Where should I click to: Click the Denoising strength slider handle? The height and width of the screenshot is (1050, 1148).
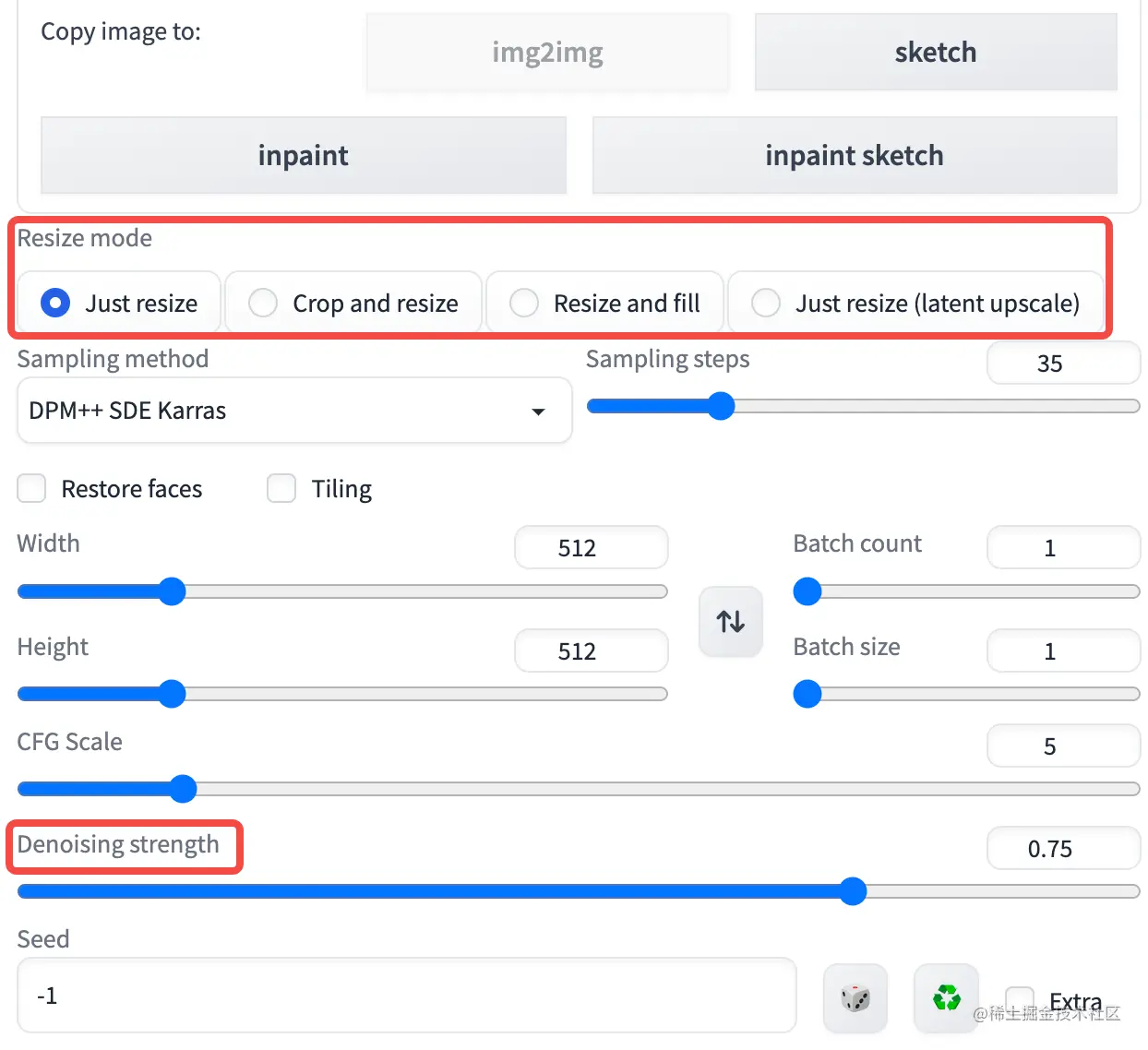click(x=853, y=891)
